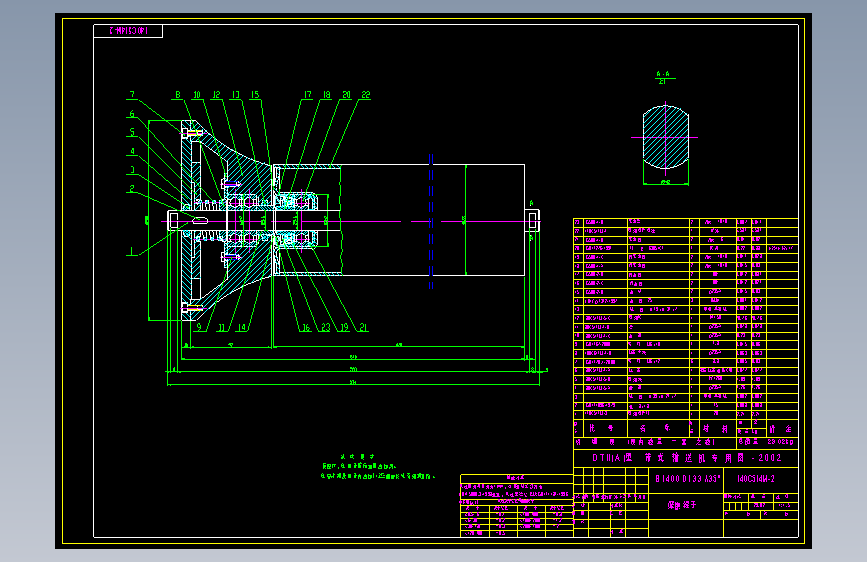The width and height of the screenshot is (867, 562).
Task: Click the weight value '23.02kg'
Action: coord(780,441)
